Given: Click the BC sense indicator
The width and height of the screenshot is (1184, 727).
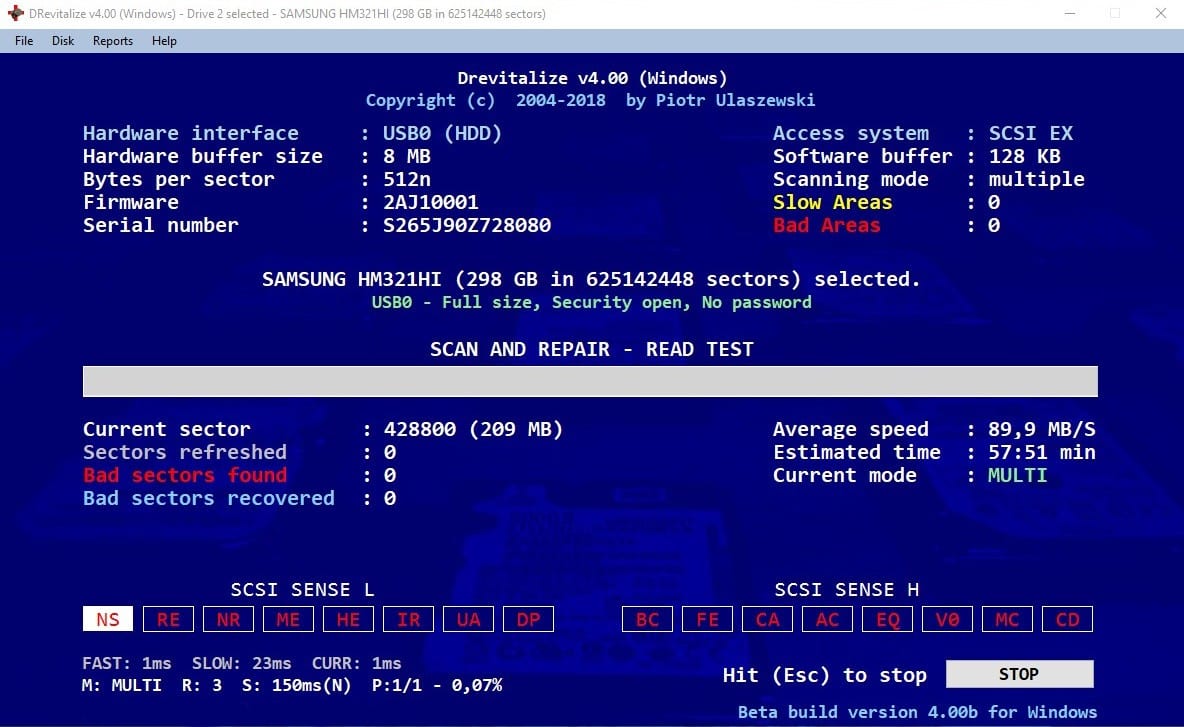Looking at the screenshot, I should (647, 619).
